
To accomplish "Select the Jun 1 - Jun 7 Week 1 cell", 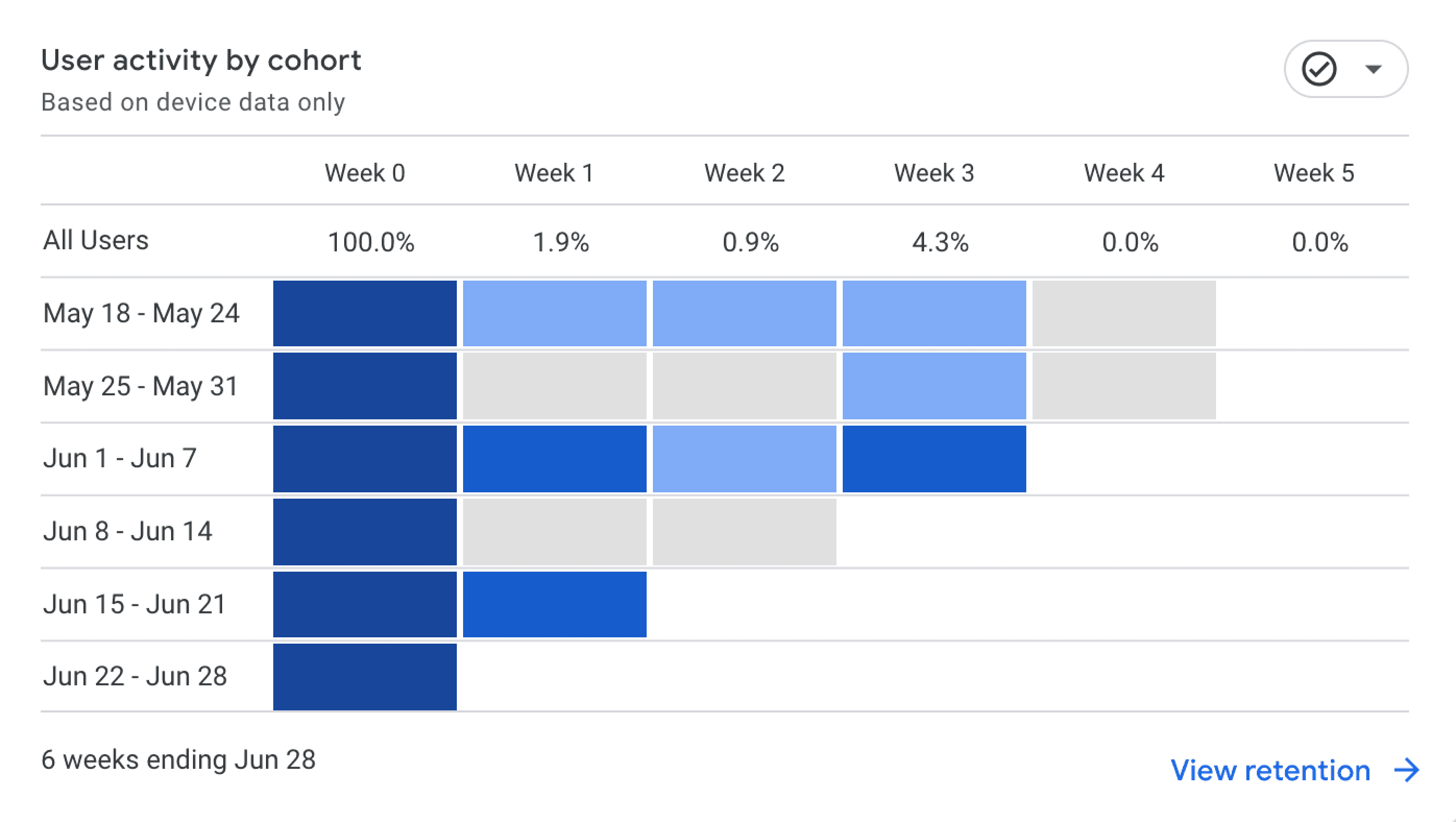I will click(554, 458).
